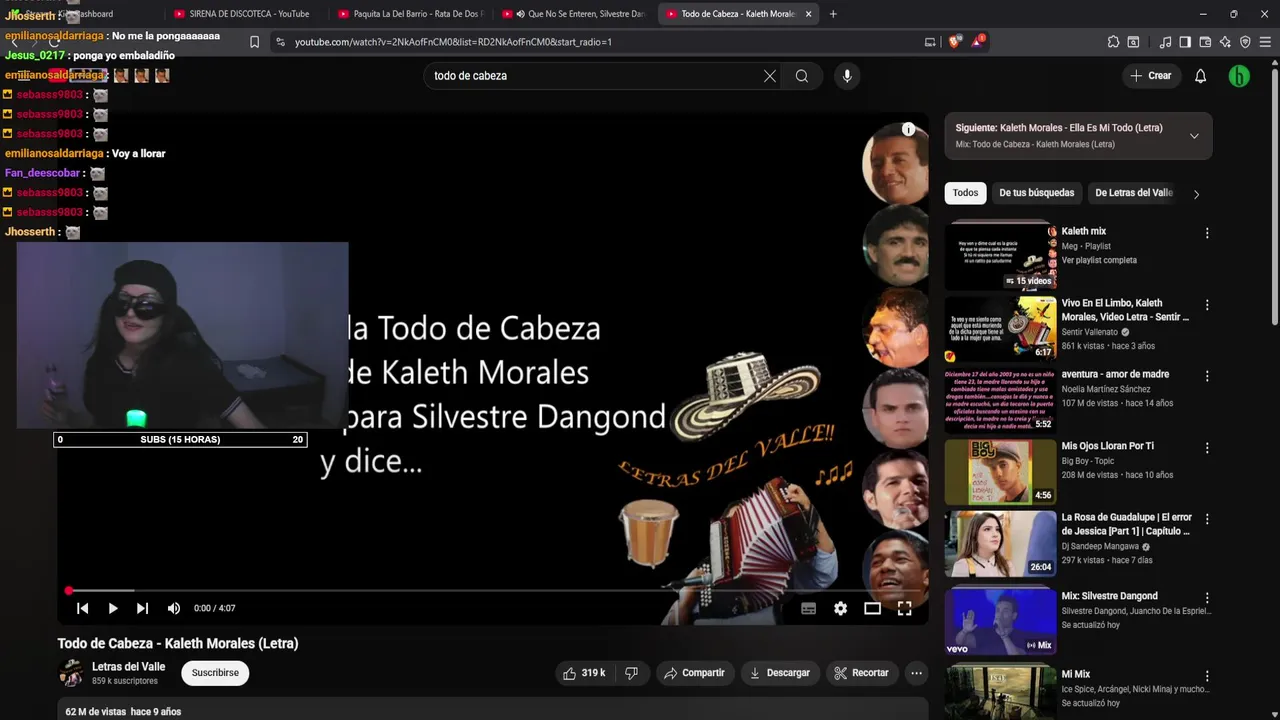
Task: Select the De Letras del Valle chip
Action: click(x=1133, y=193)
